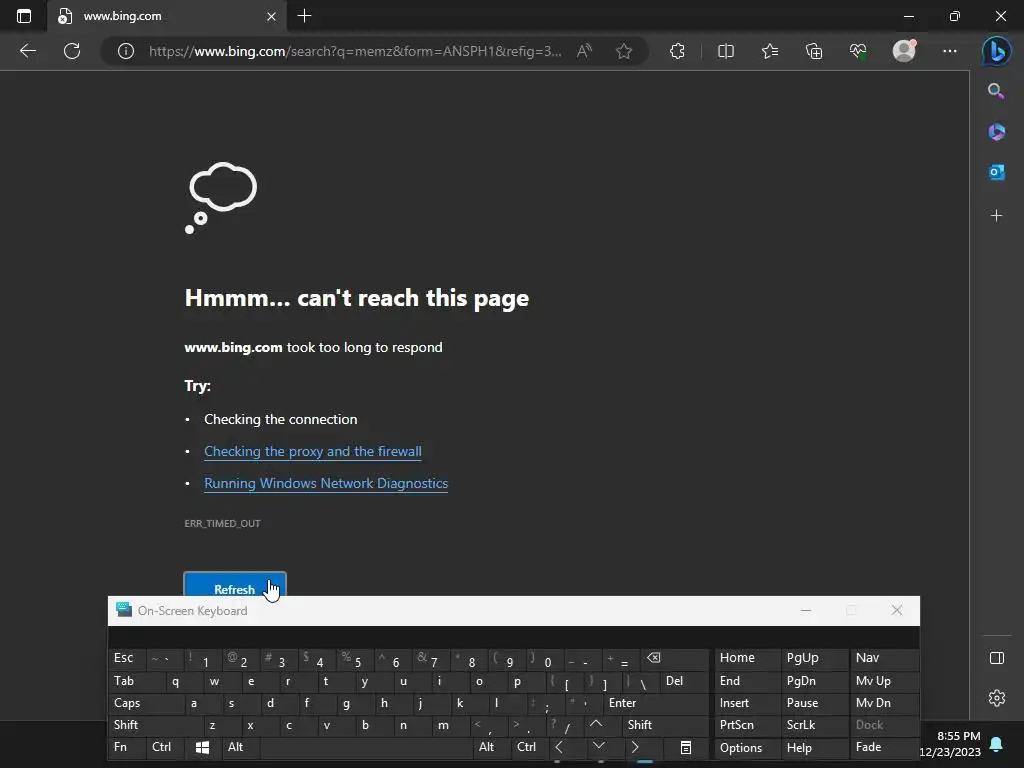Click the Mv Up key on keyboard

point(884,681)
